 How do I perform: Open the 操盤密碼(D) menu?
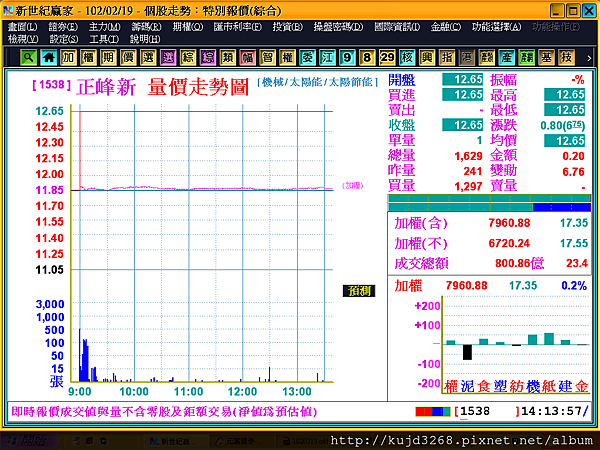click(338, 27)
